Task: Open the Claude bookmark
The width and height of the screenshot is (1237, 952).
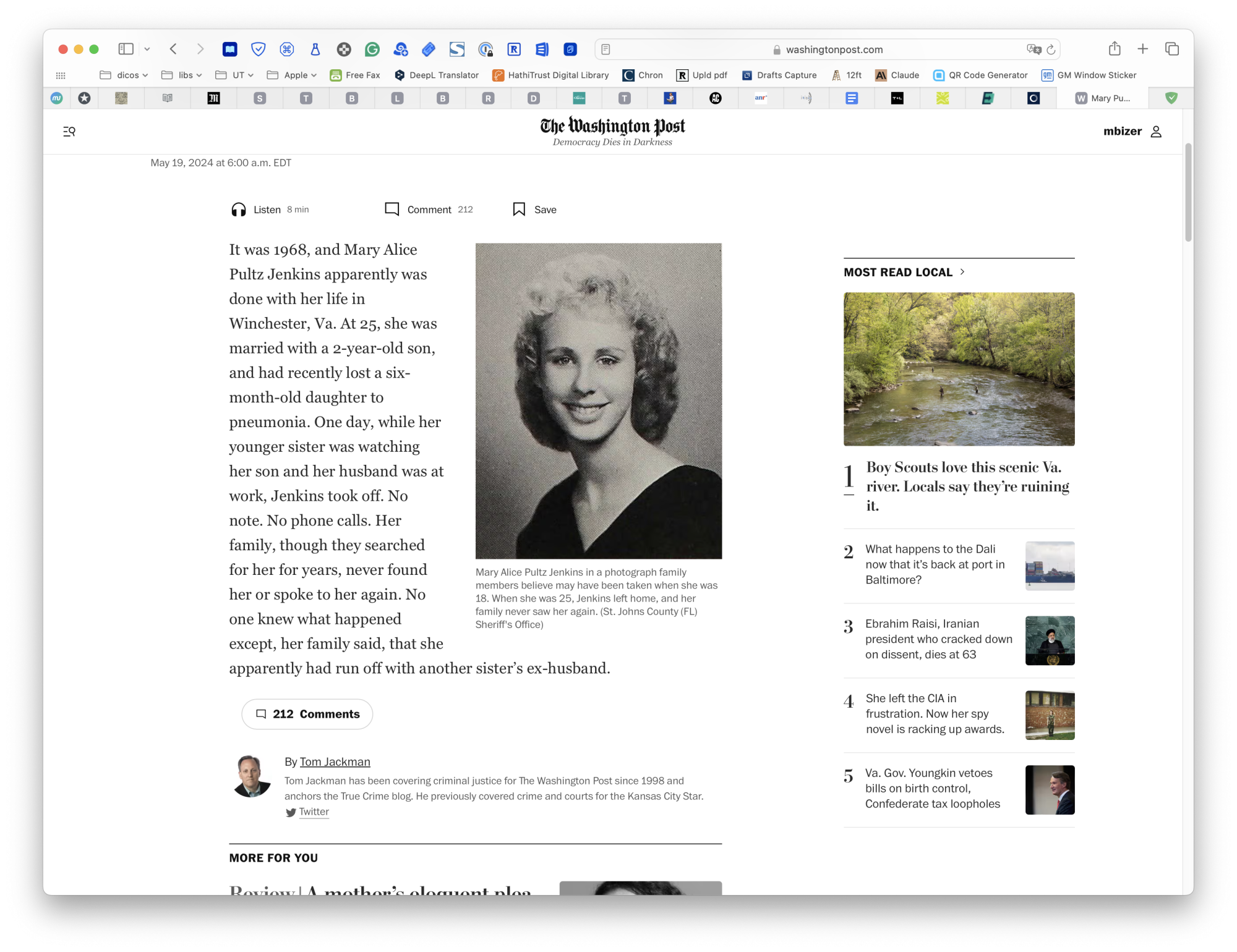Action: tap(897, 75)
